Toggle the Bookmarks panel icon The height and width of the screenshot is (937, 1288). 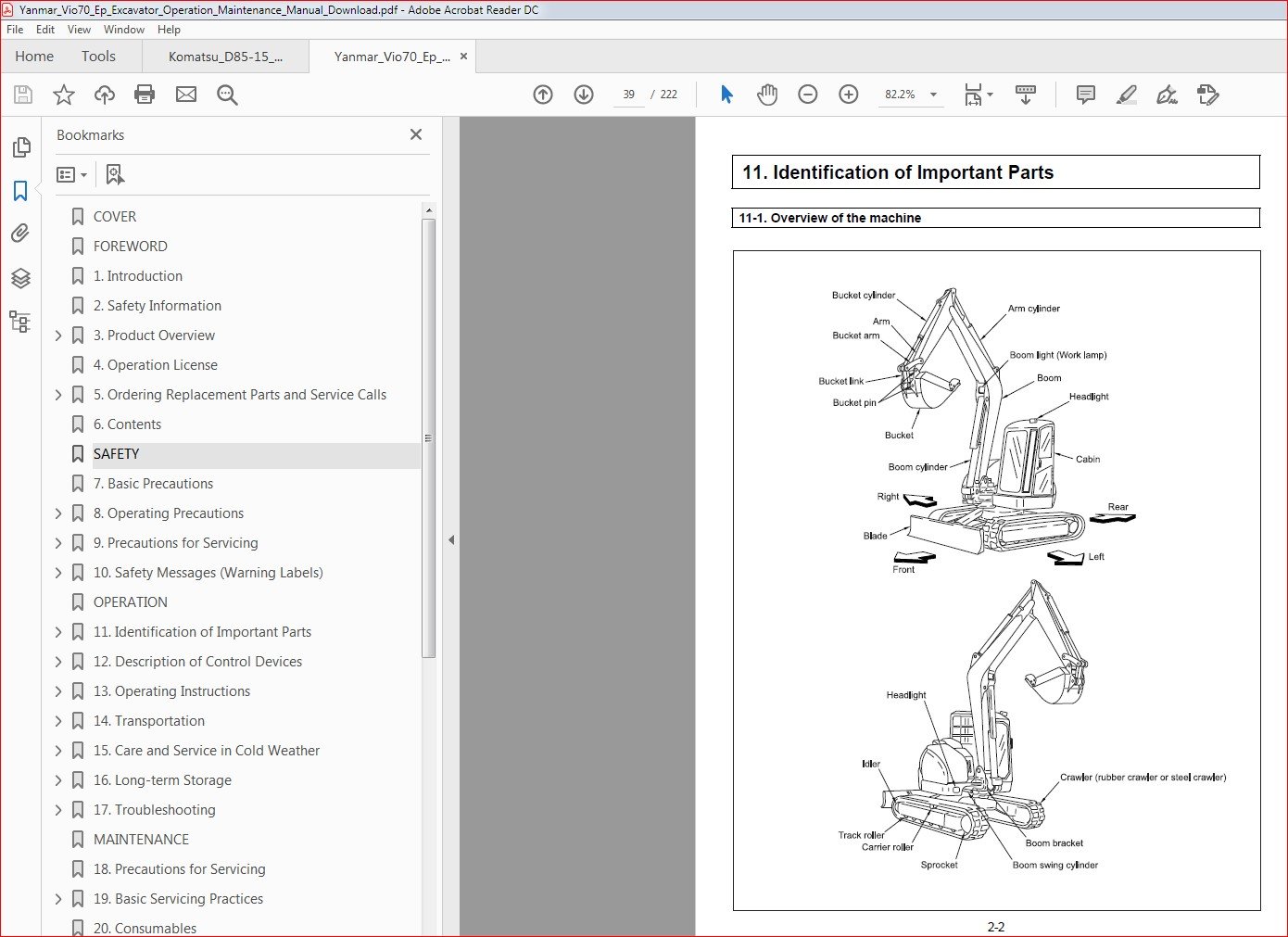pyautogui.click(x=20, y=191)
